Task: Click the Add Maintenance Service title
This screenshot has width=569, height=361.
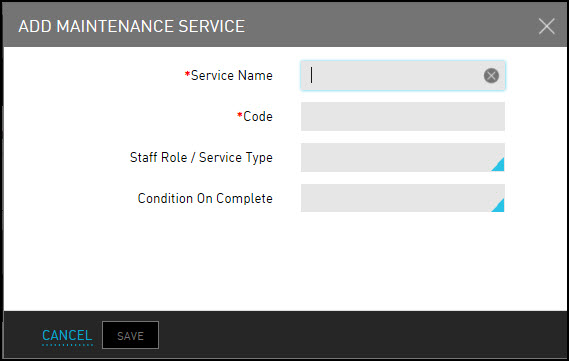Action: pos(132,26)
